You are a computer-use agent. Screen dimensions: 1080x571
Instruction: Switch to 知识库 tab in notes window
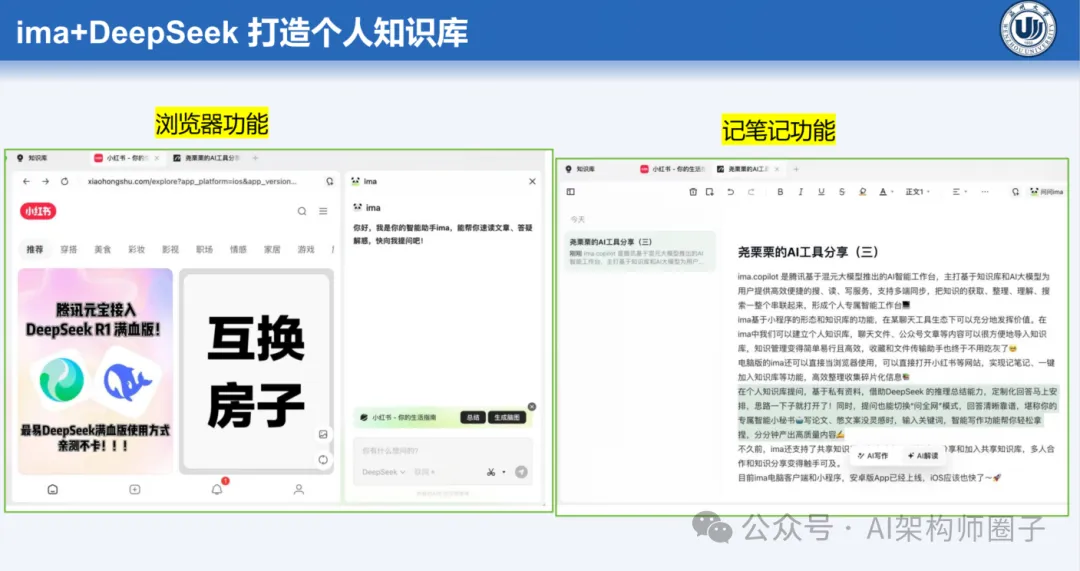pos(581,169)
